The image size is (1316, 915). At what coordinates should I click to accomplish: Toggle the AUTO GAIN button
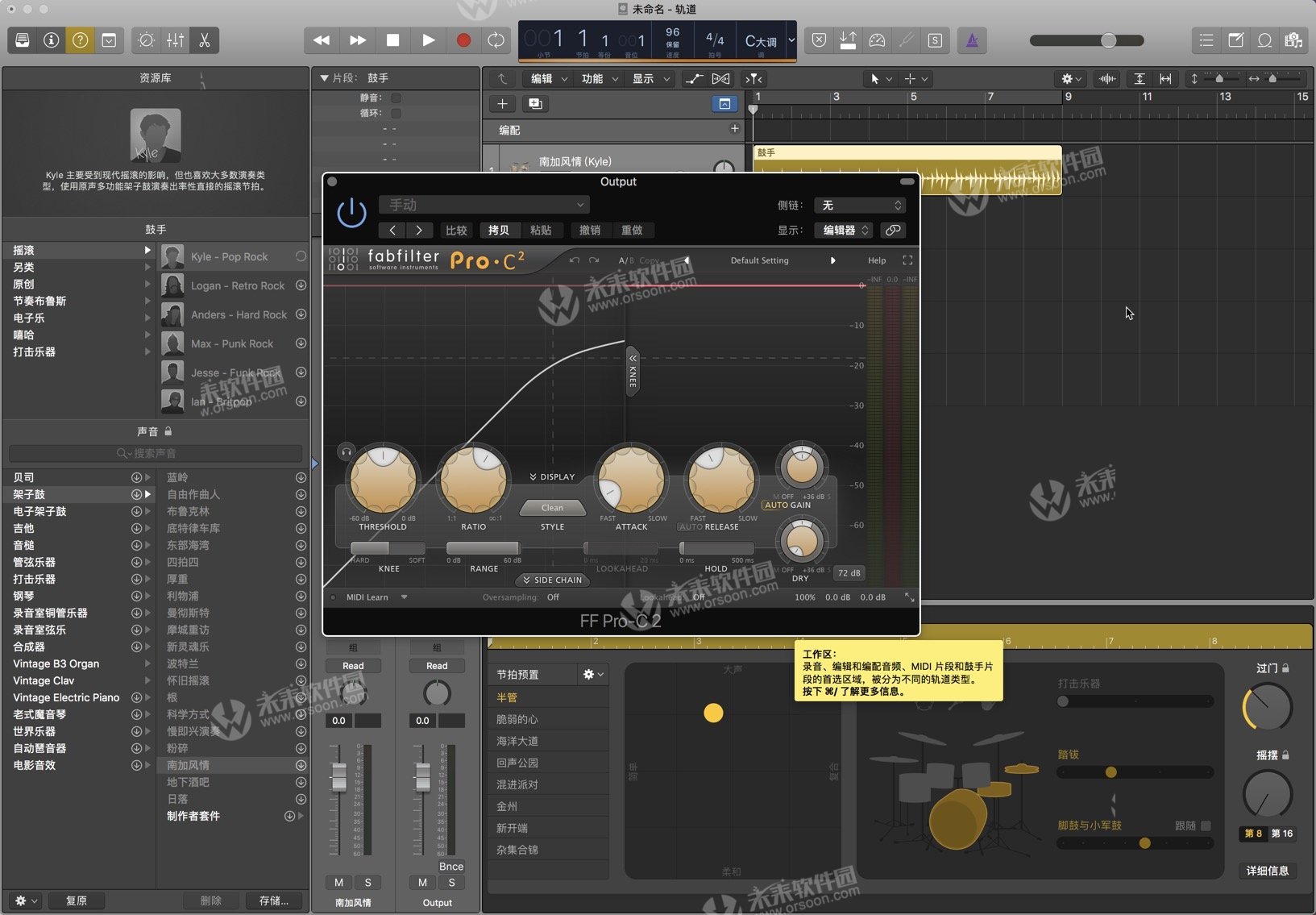coord(787,505)
